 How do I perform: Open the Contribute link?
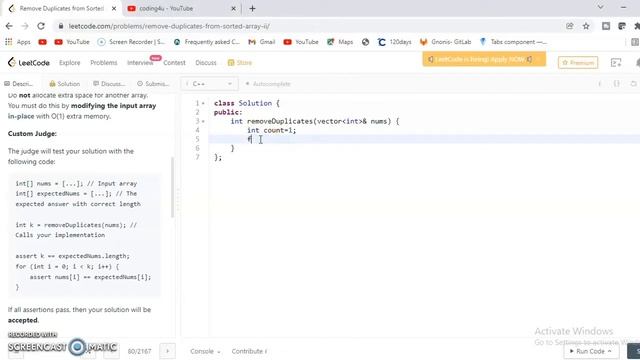click(x=249, y=351)
